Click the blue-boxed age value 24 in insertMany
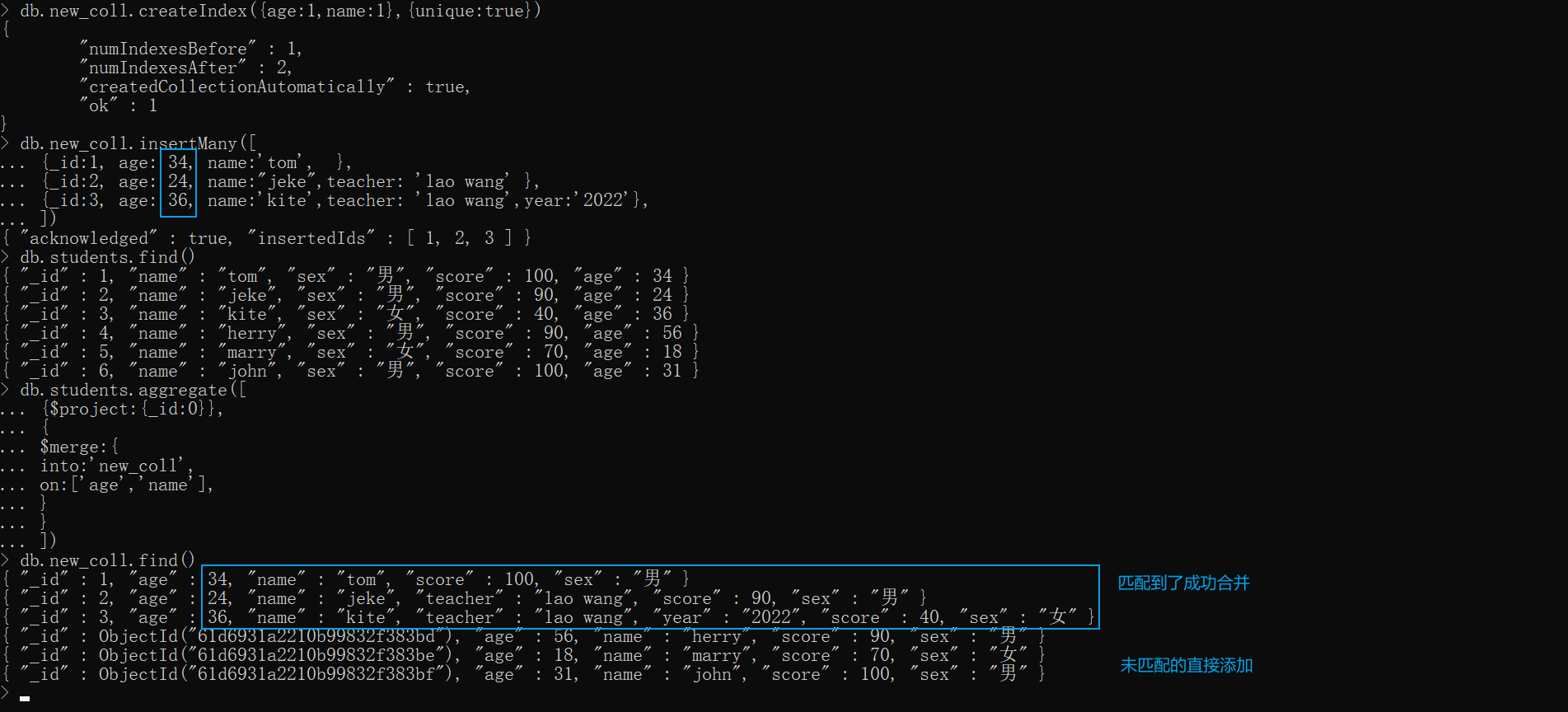Screen dimensions: 1568x712 coord(179,181)
